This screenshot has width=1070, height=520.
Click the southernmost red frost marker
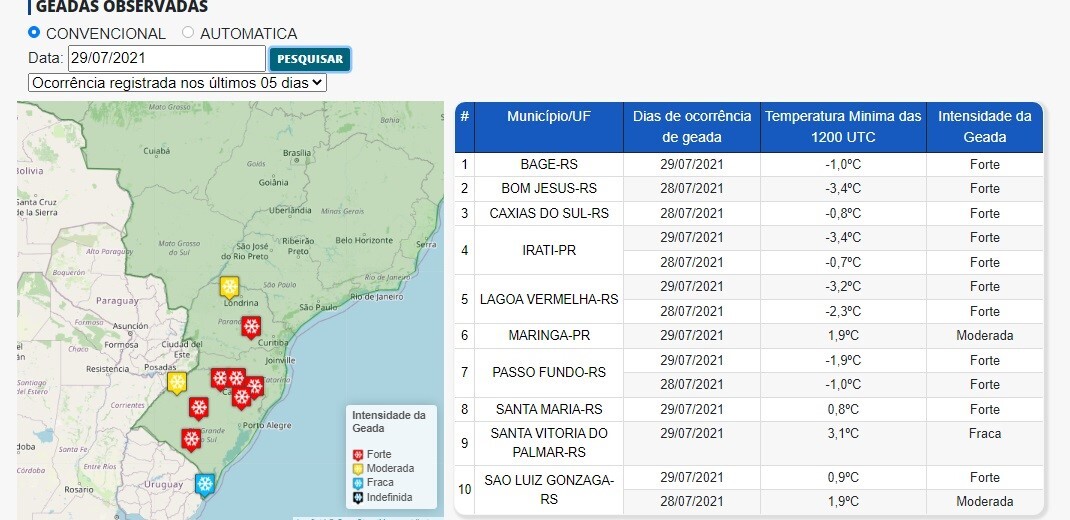point(190,438)
